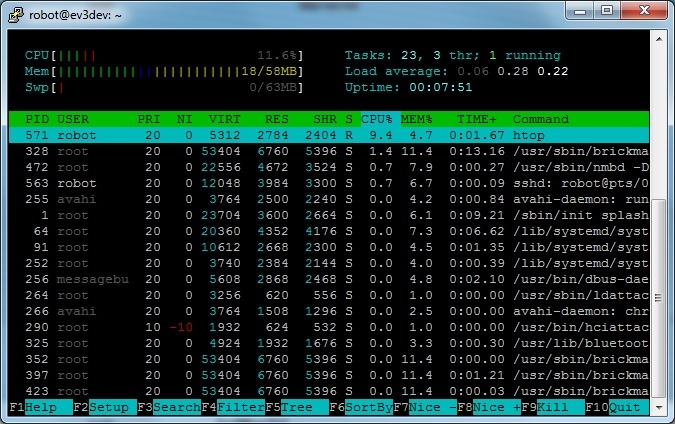Click the Command column header
The image size is (675, 424).
pyautogui.click(x=541, y=119)
